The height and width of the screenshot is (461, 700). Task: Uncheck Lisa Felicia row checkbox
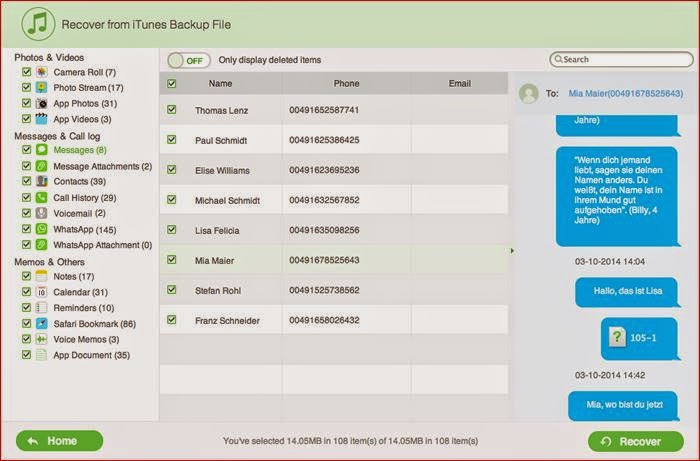(171, 229)
